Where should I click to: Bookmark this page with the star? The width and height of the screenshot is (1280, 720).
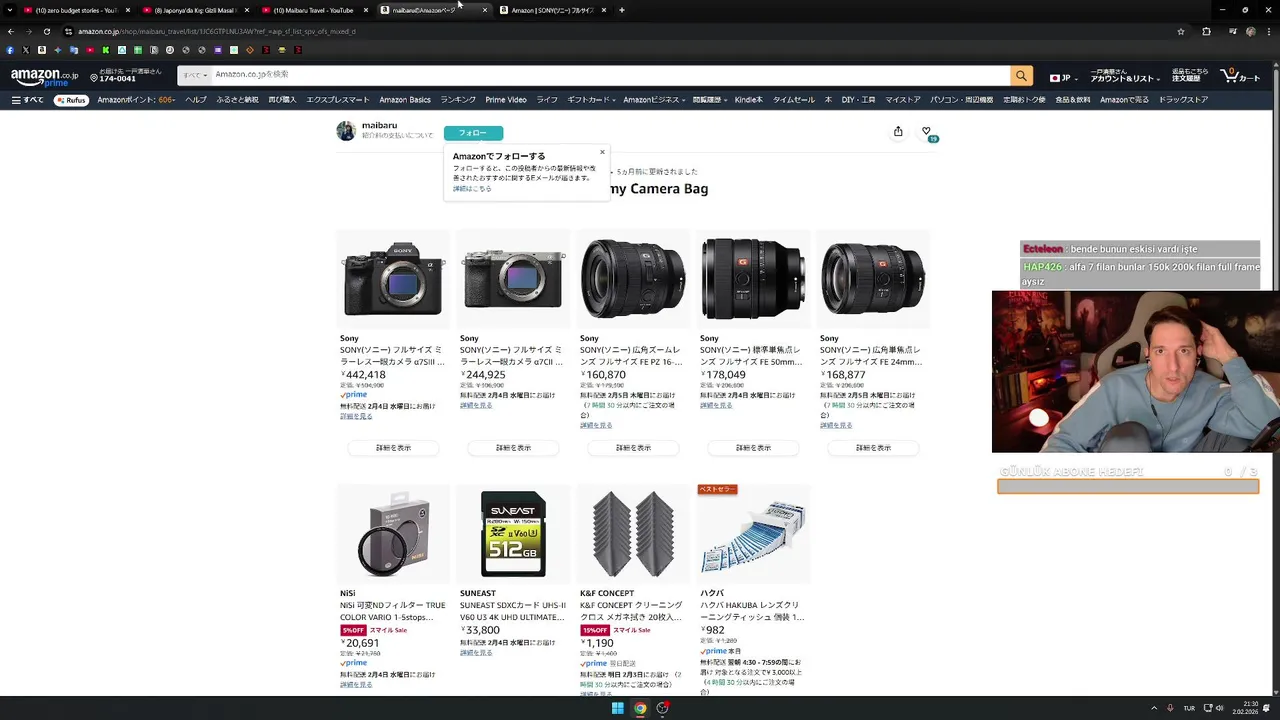pyautogui.click(x=1181, y=31)
